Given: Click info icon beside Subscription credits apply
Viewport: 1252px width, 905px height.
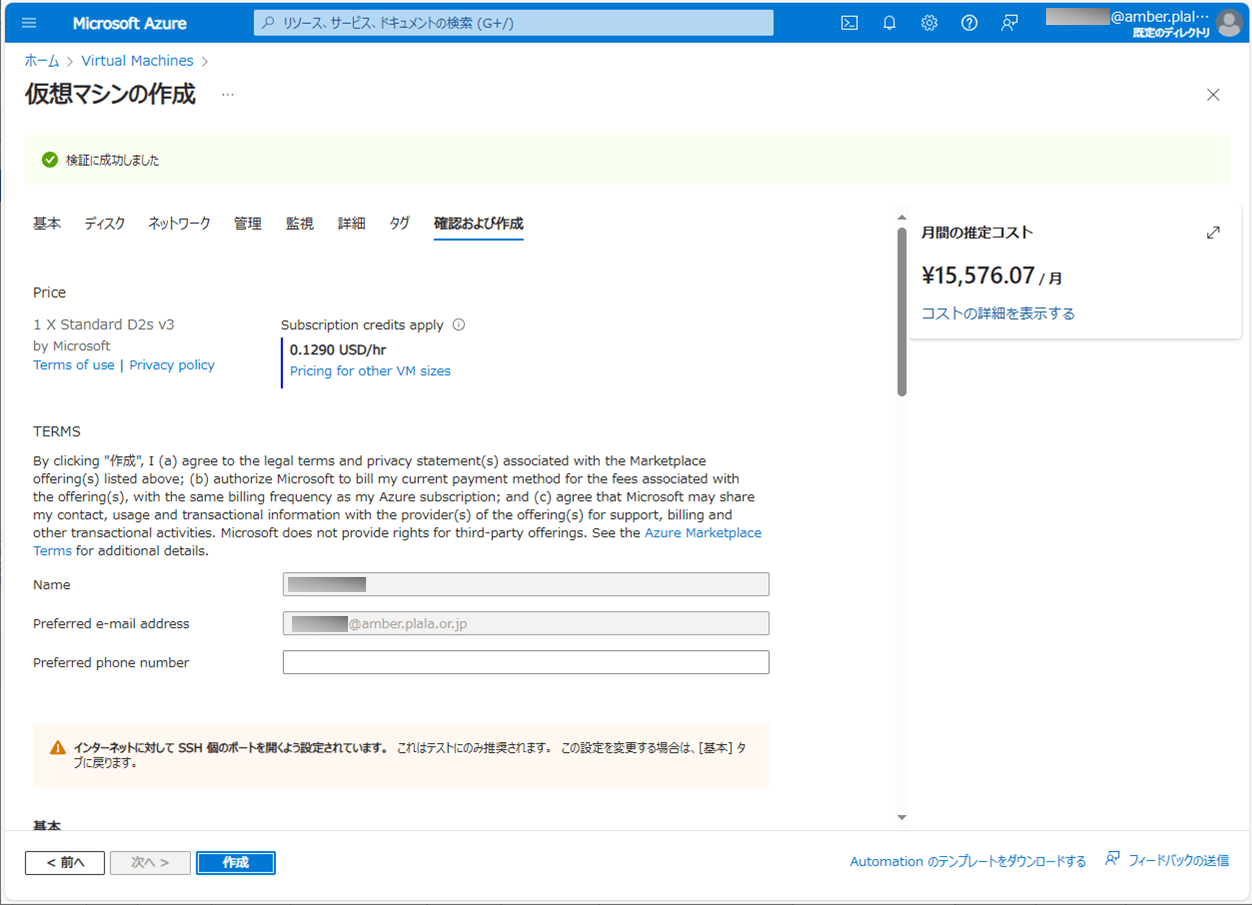Looking at the screenshot, I should (459, 325).
